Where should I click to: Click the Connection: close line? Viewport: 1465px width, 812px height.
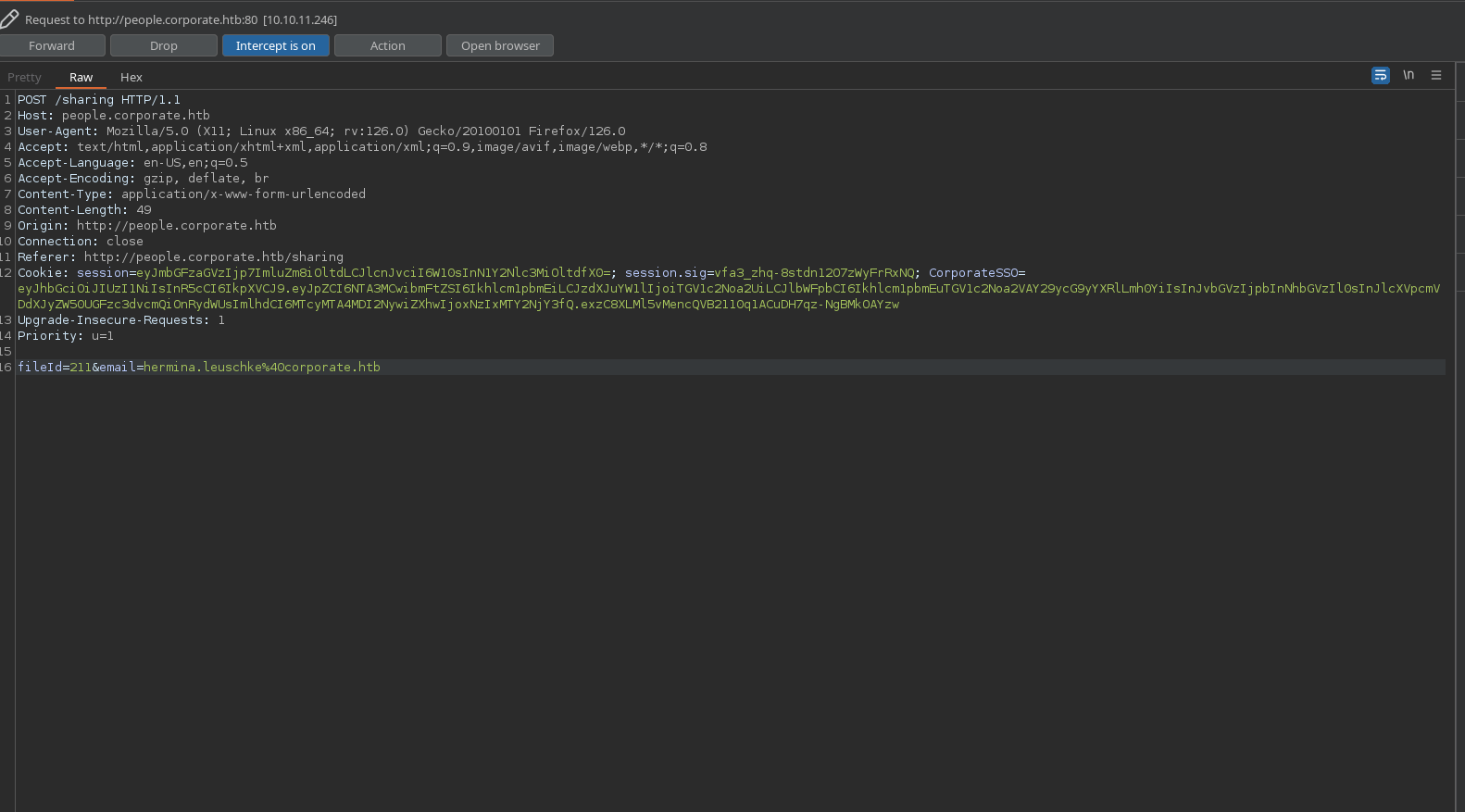[81, 241]
